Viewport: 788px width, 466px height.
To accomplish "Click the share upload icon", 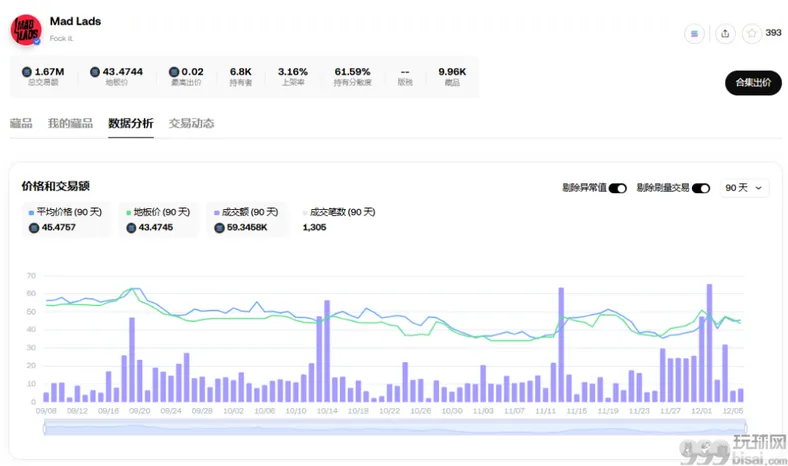I will (x=725, y=34).
